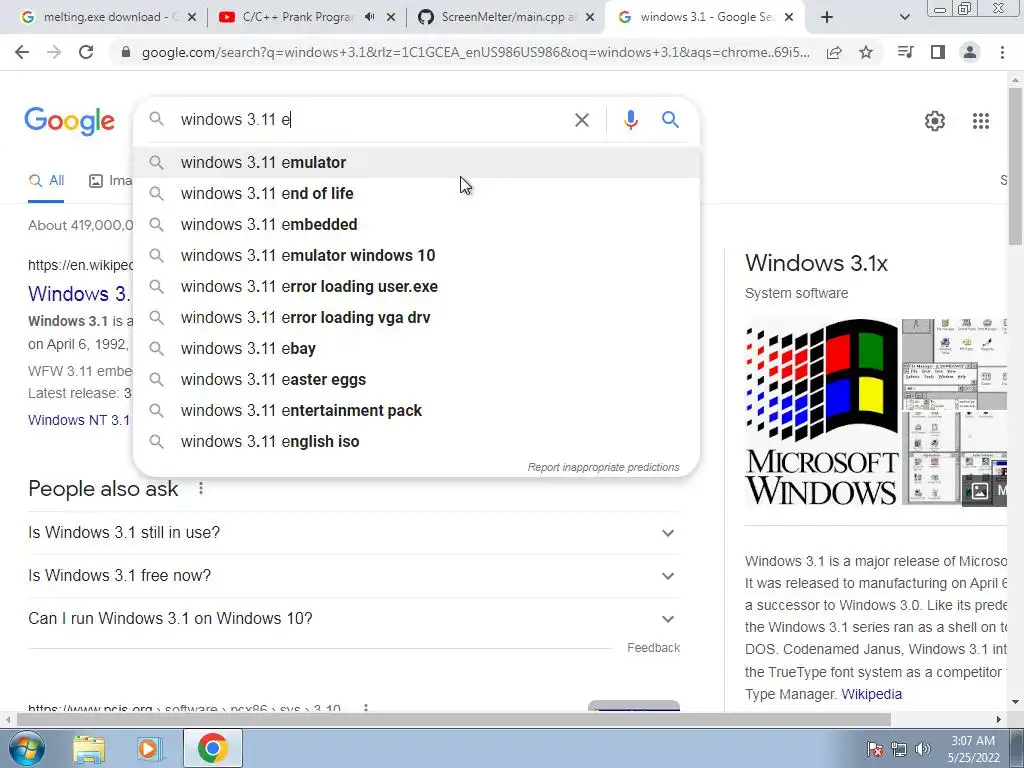Open the Wikipedia Windows 3. result title
Image resolution: width=1024 pixels, height=768 pixels.
(x=79, y=294)
